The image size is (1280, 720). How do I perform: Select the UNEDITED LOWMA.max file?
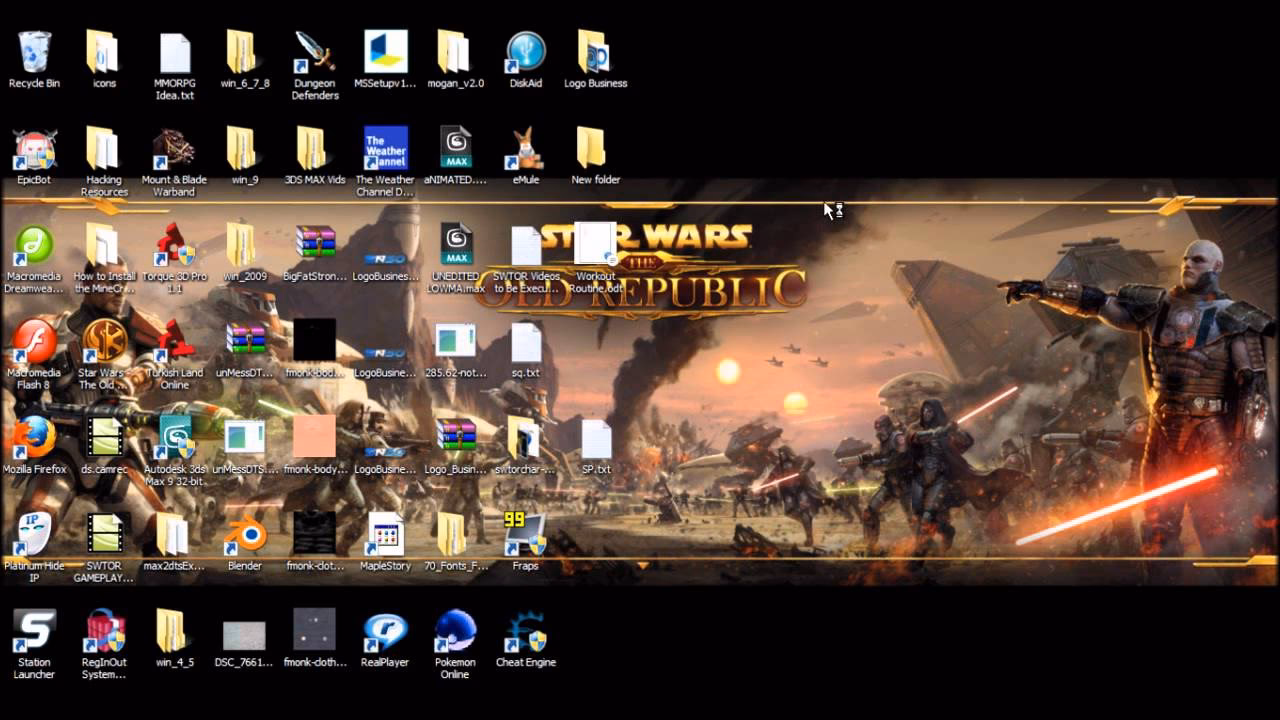coord(455,245)
